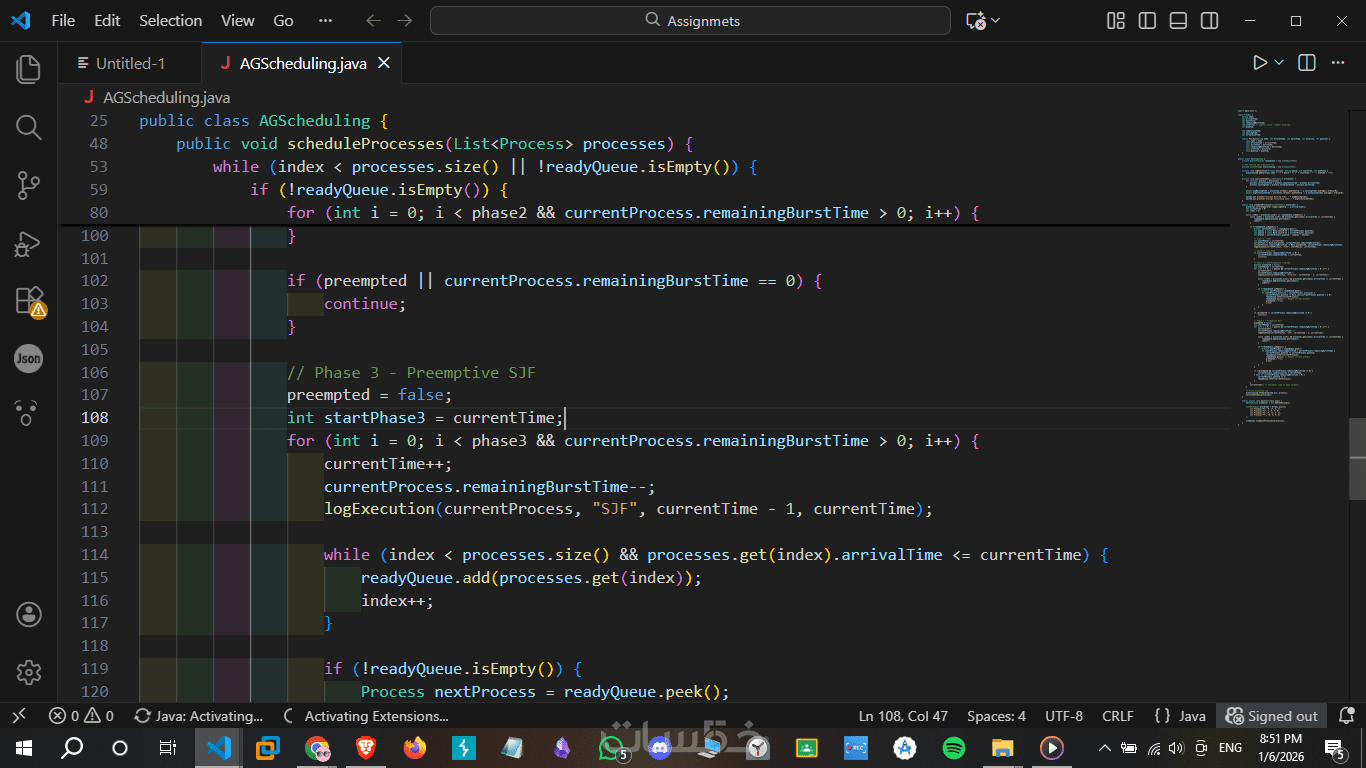Open the Run and Debug view
Viewport: 1366px width, 768px height.
point(28,243)
